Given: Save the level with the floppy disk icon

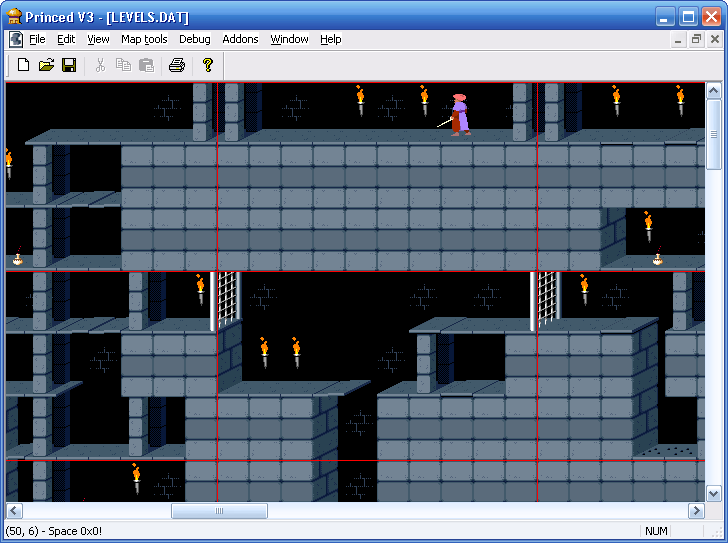Looking at the screenshot, I should [x=69, y=65].
